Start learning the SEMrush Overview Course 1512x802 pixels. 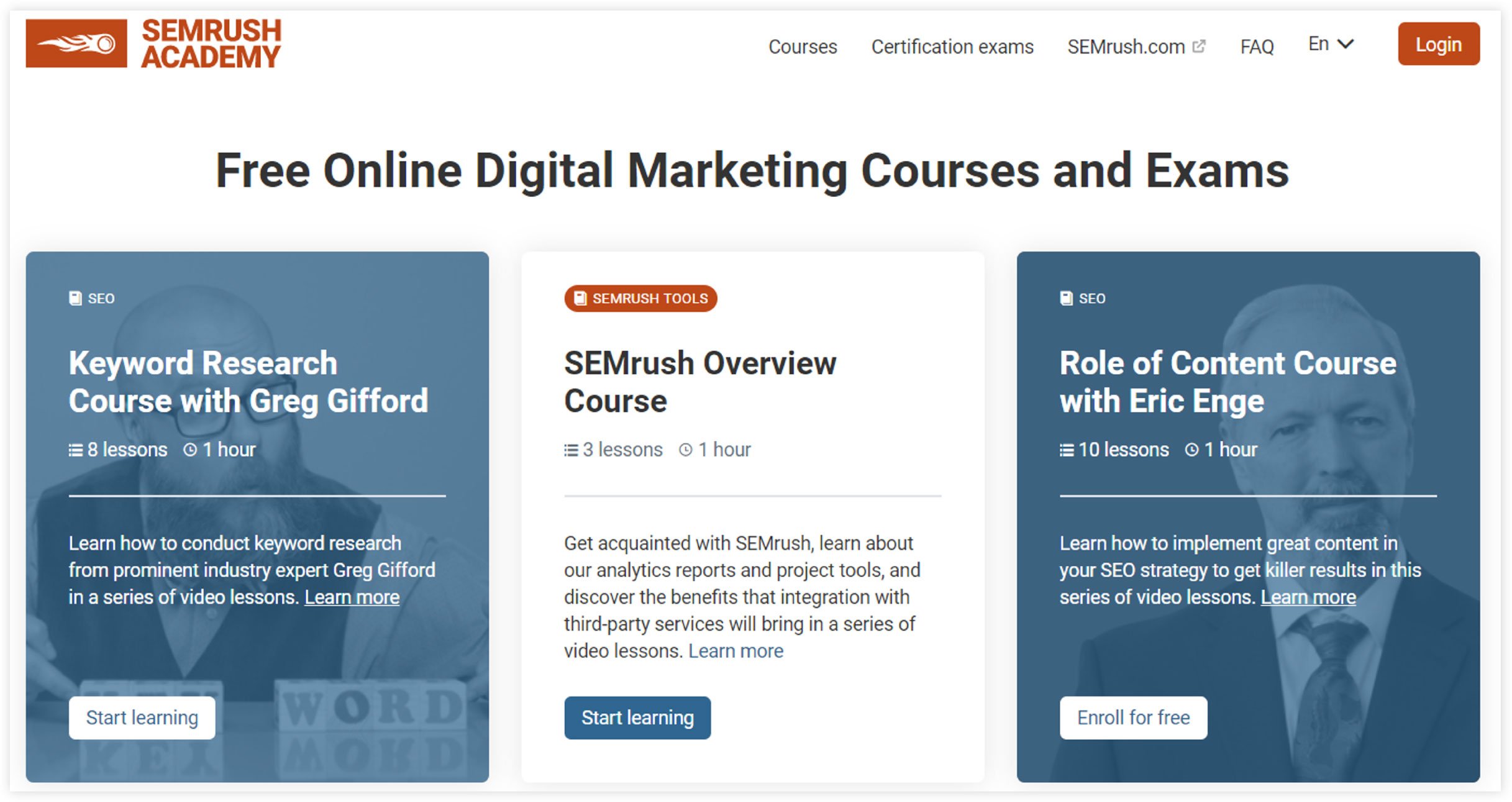click(637, 718)
